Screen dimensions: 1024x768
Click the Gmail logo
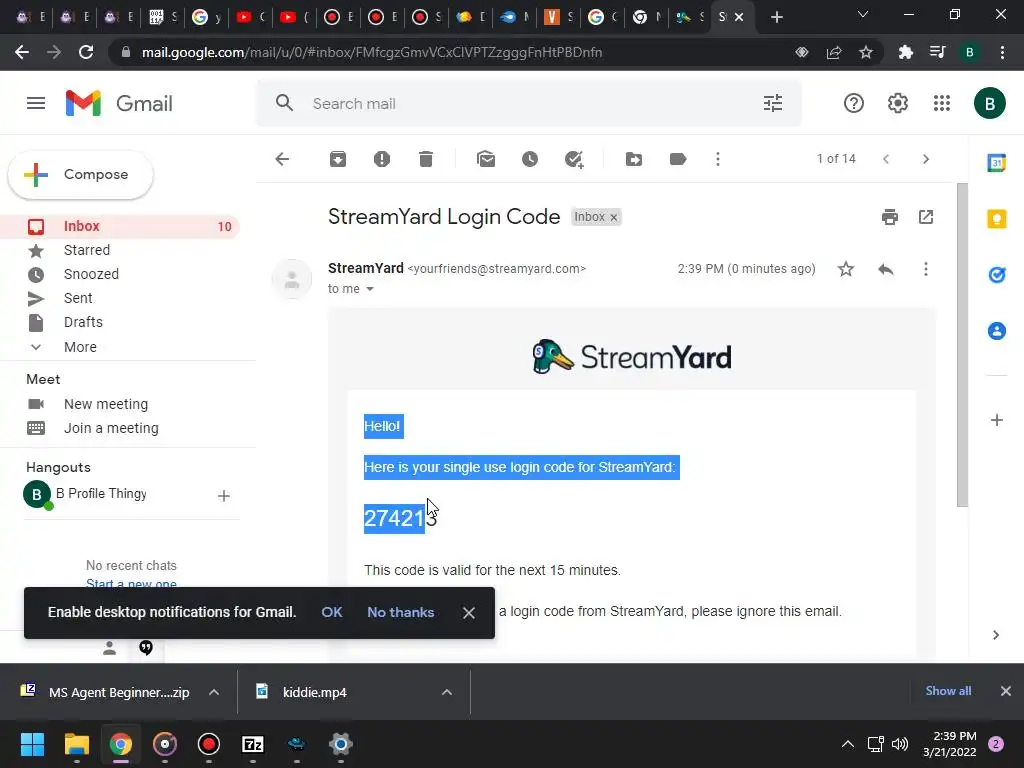[x=119, y=103]
